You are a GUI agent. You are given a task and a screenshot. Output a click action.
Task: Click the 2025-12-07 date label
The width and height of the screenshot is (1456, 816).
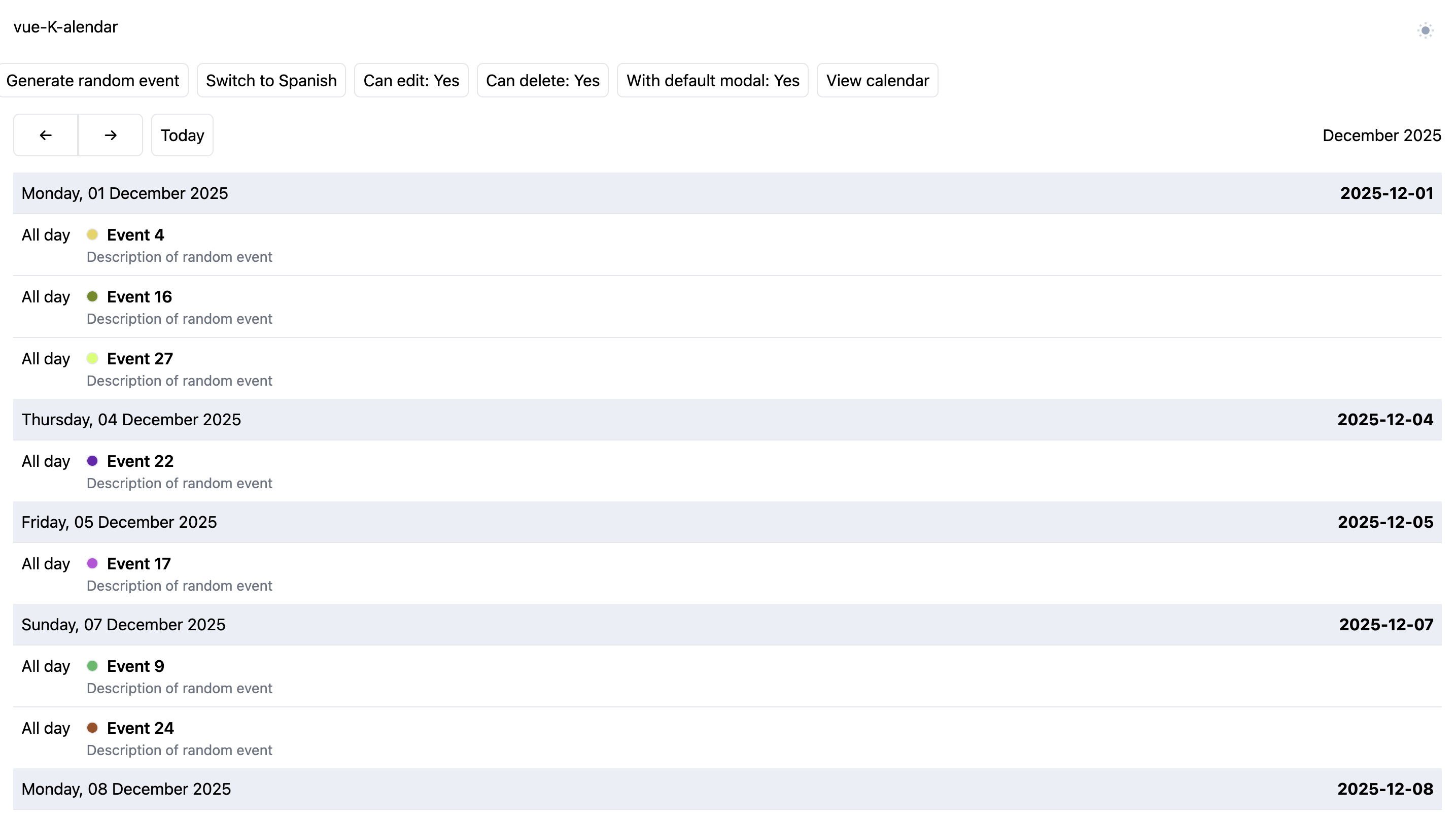coord(1385,624)
